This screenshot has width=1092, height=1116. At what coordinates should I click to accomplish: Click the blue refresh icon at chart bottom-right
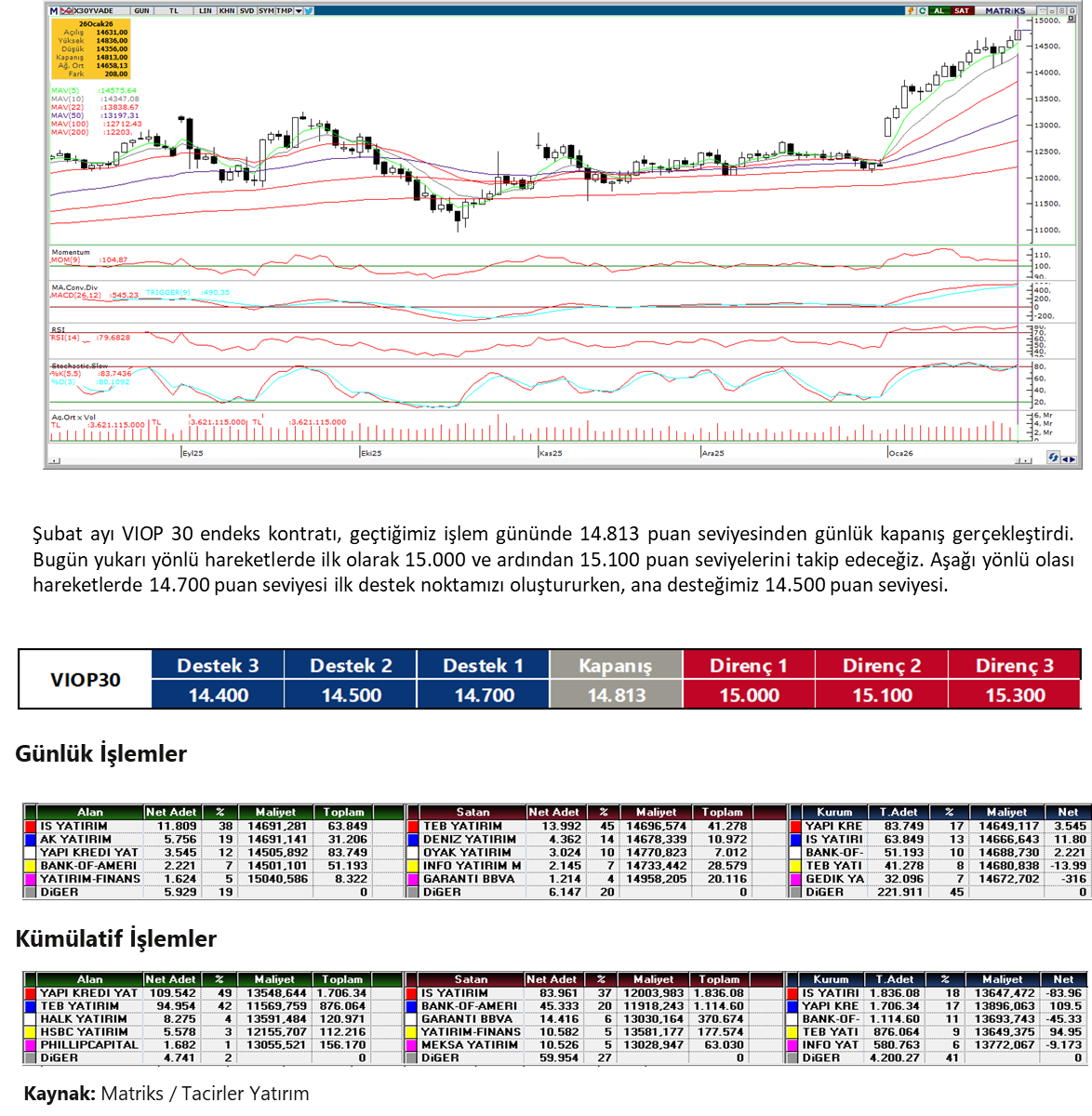[1052, 458]
